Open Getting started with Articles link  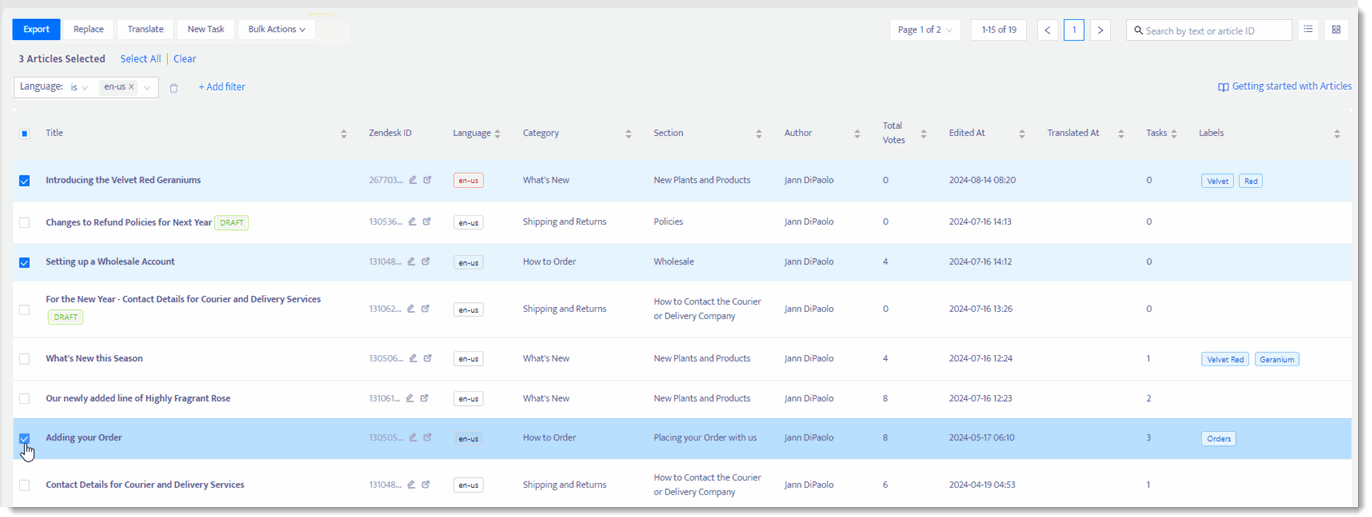click(x=1284, y=86)
